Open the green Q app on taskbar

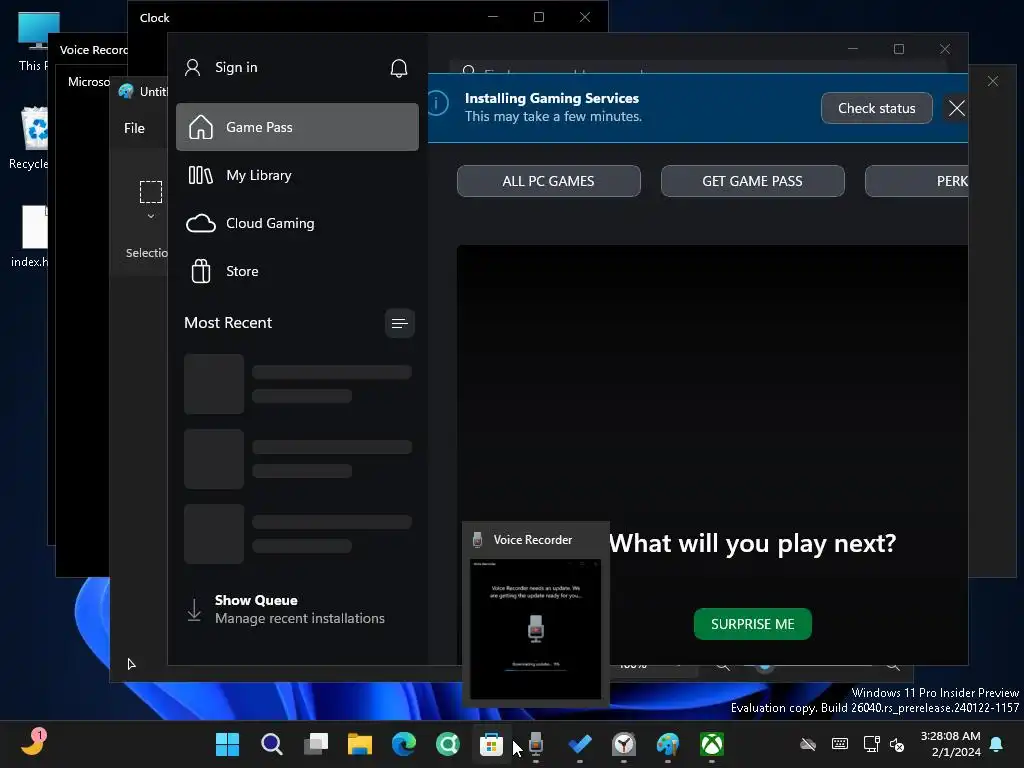coord(447,744)
